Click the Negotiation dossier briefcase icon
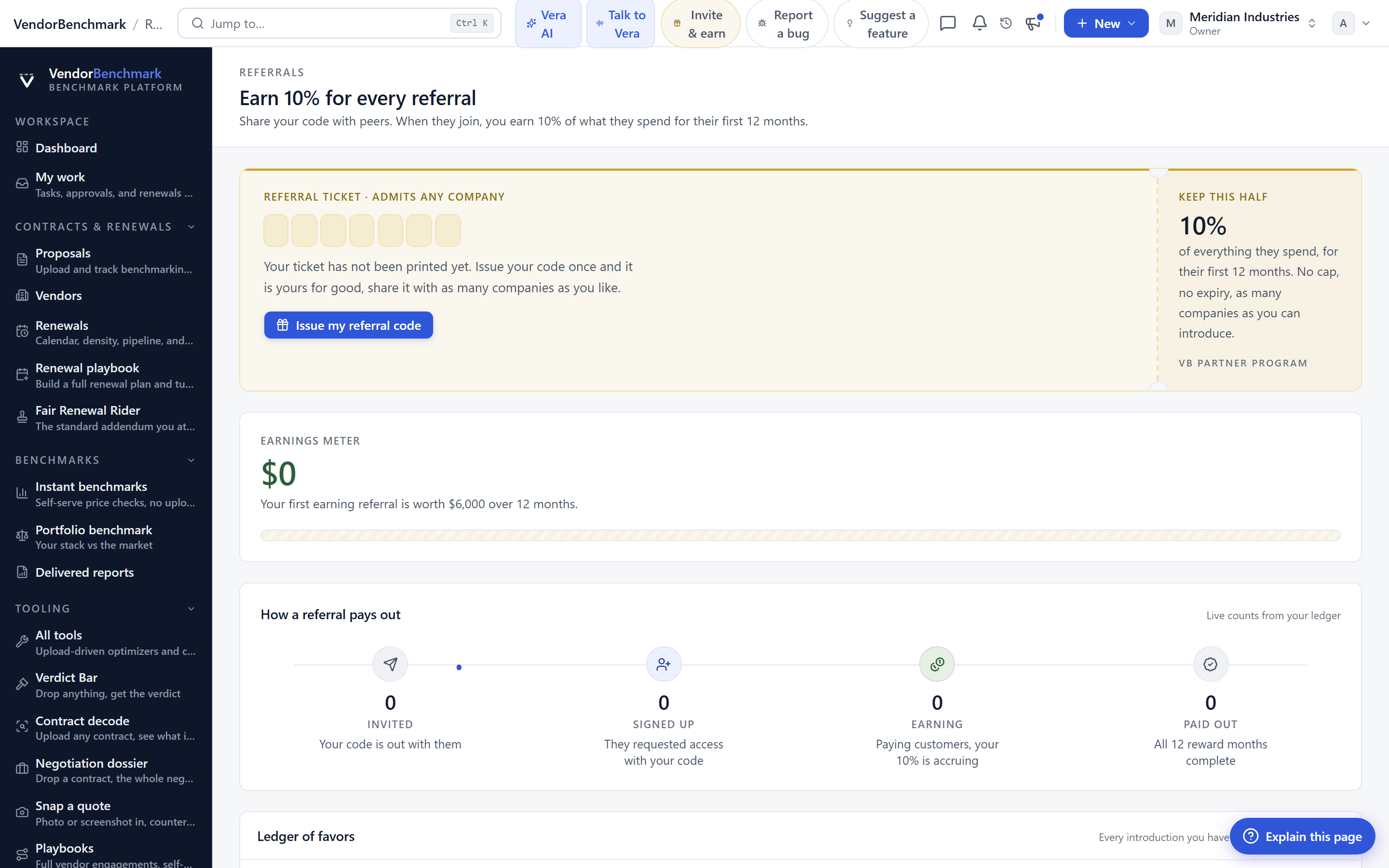This screenshot has height=868, width=1389. (22, 769)
